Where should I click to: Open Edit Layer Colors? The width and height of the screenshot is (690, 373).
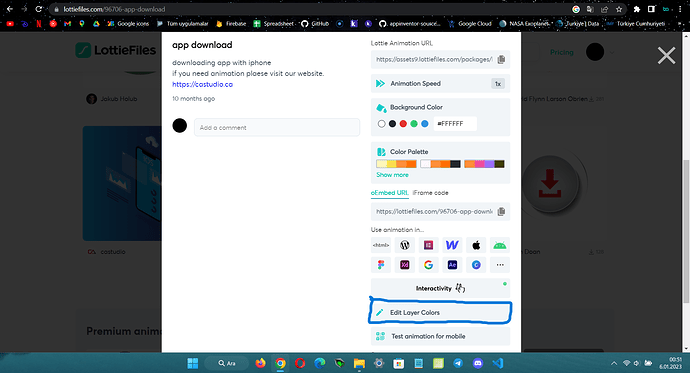click(x=440, y=312)
